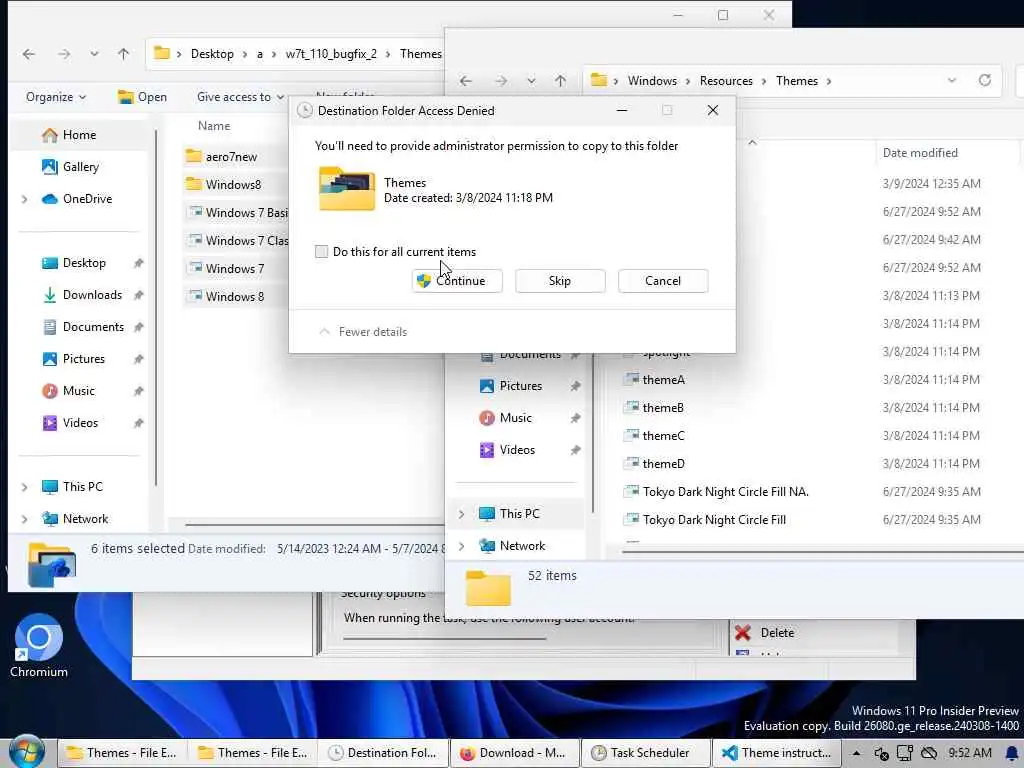Sort by Name column in left window

(214, 125)
